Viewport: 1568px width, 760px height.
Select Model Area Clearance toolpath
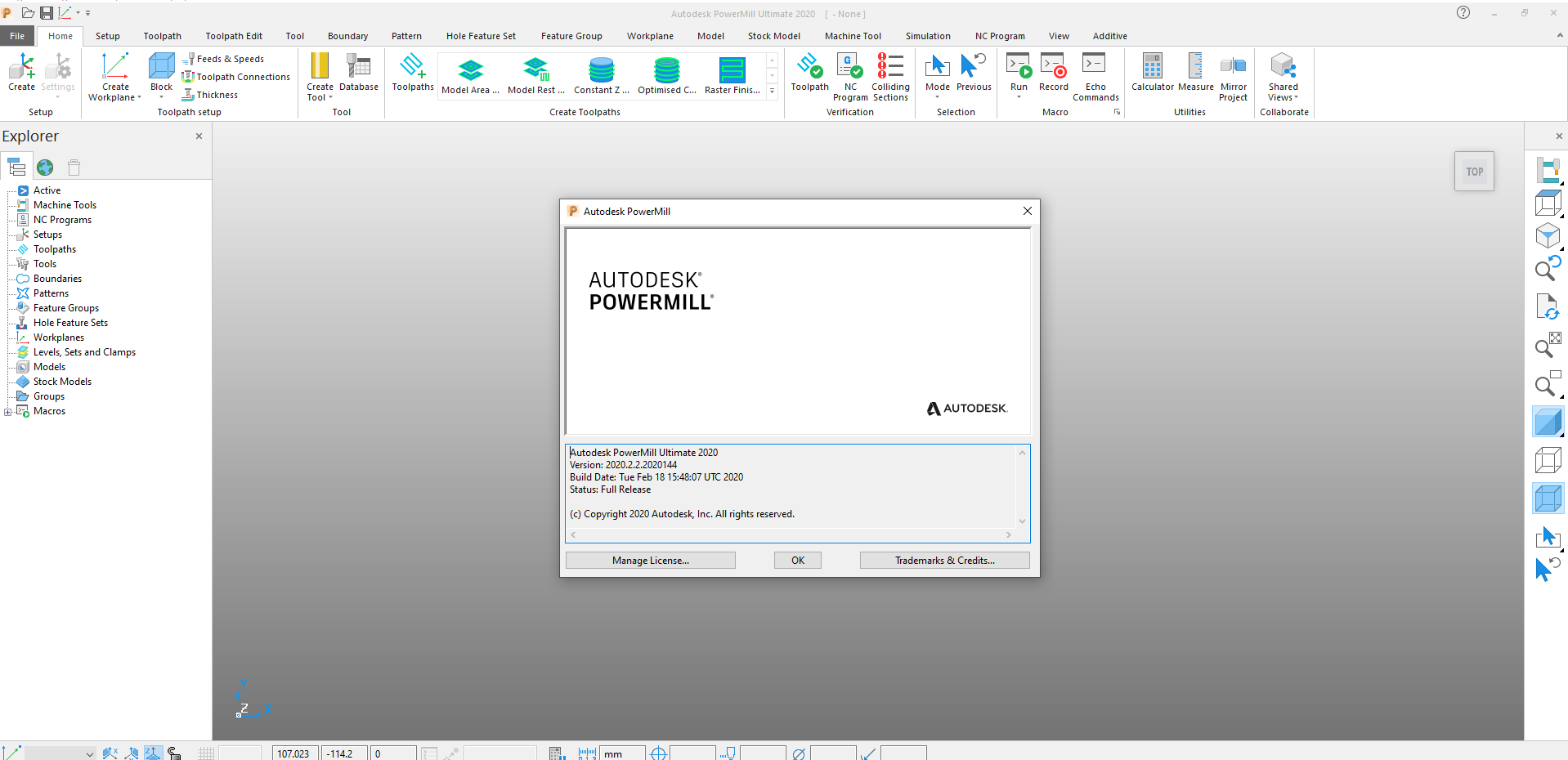pyautogui.click(x=470, y=76)
